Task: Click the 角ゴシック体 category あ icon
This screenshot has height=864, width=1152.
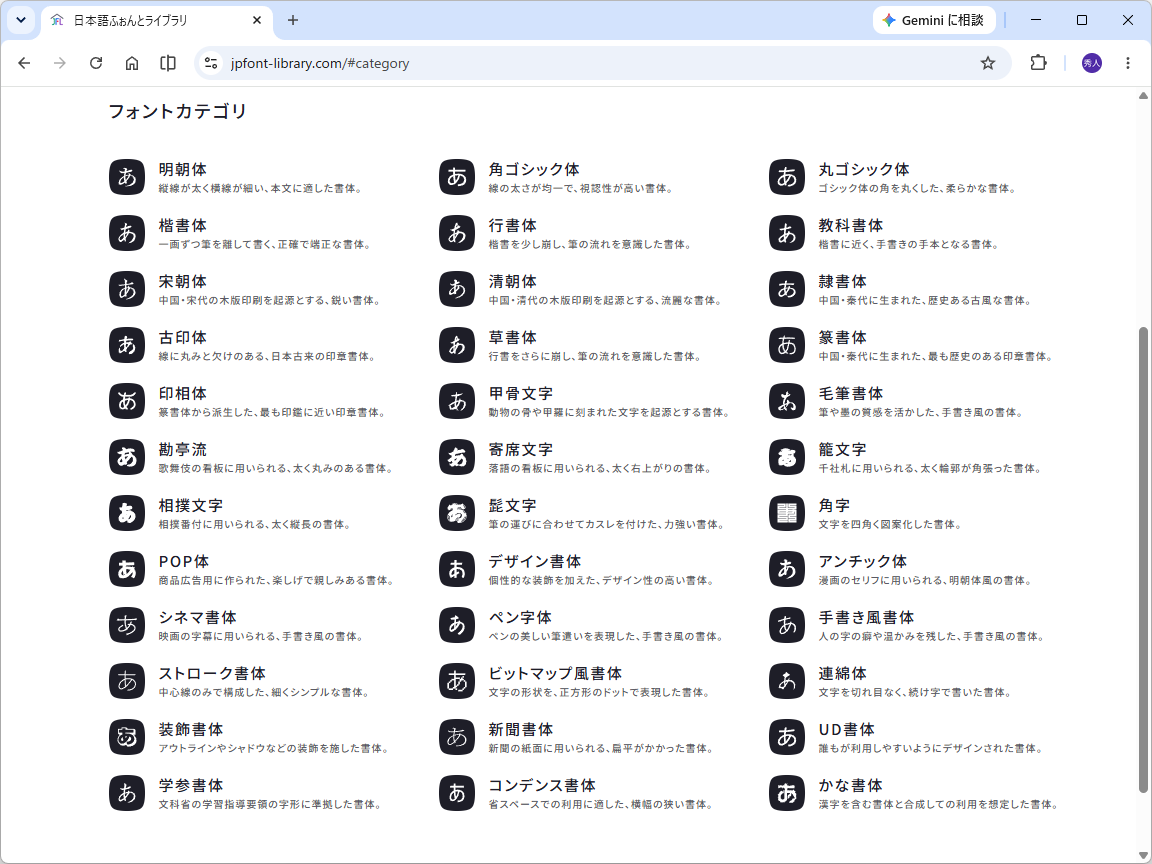Action: [457, 177]
